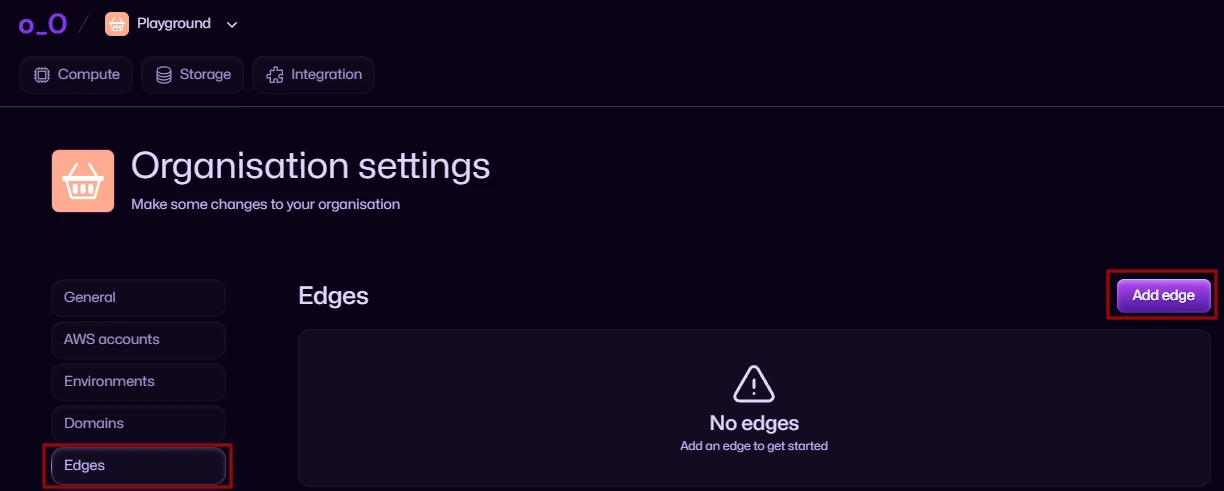Click the Storage database icon
The image size is (1224, 491).
[164, 75]
